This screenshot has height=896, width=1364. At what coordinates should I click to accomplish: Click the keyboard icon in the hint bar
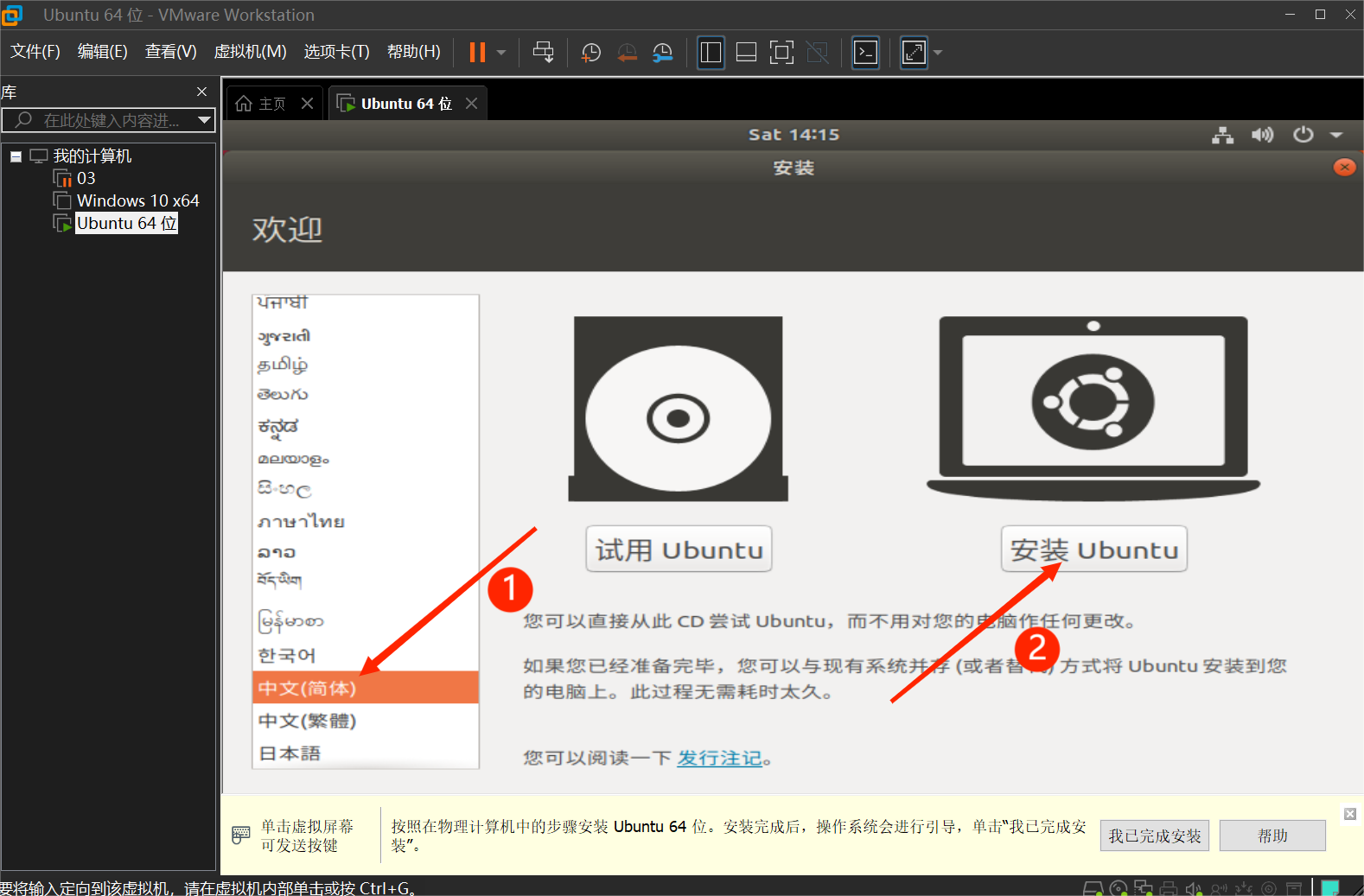[241, 836]
